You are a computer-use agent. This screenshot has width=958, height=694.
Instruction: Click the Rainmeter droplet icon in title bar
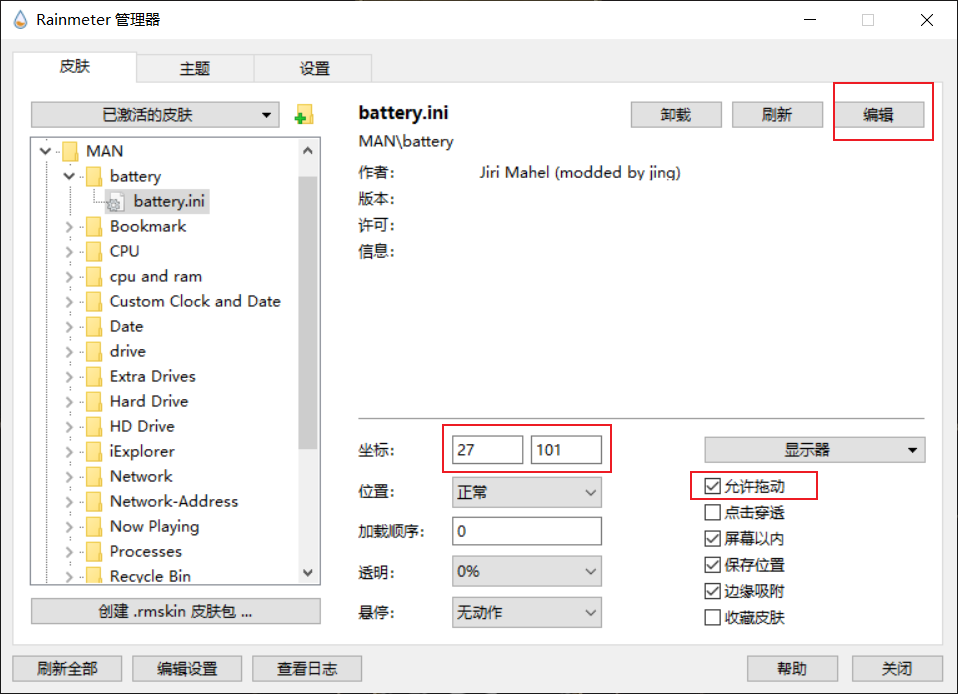[x=20, y=20]
